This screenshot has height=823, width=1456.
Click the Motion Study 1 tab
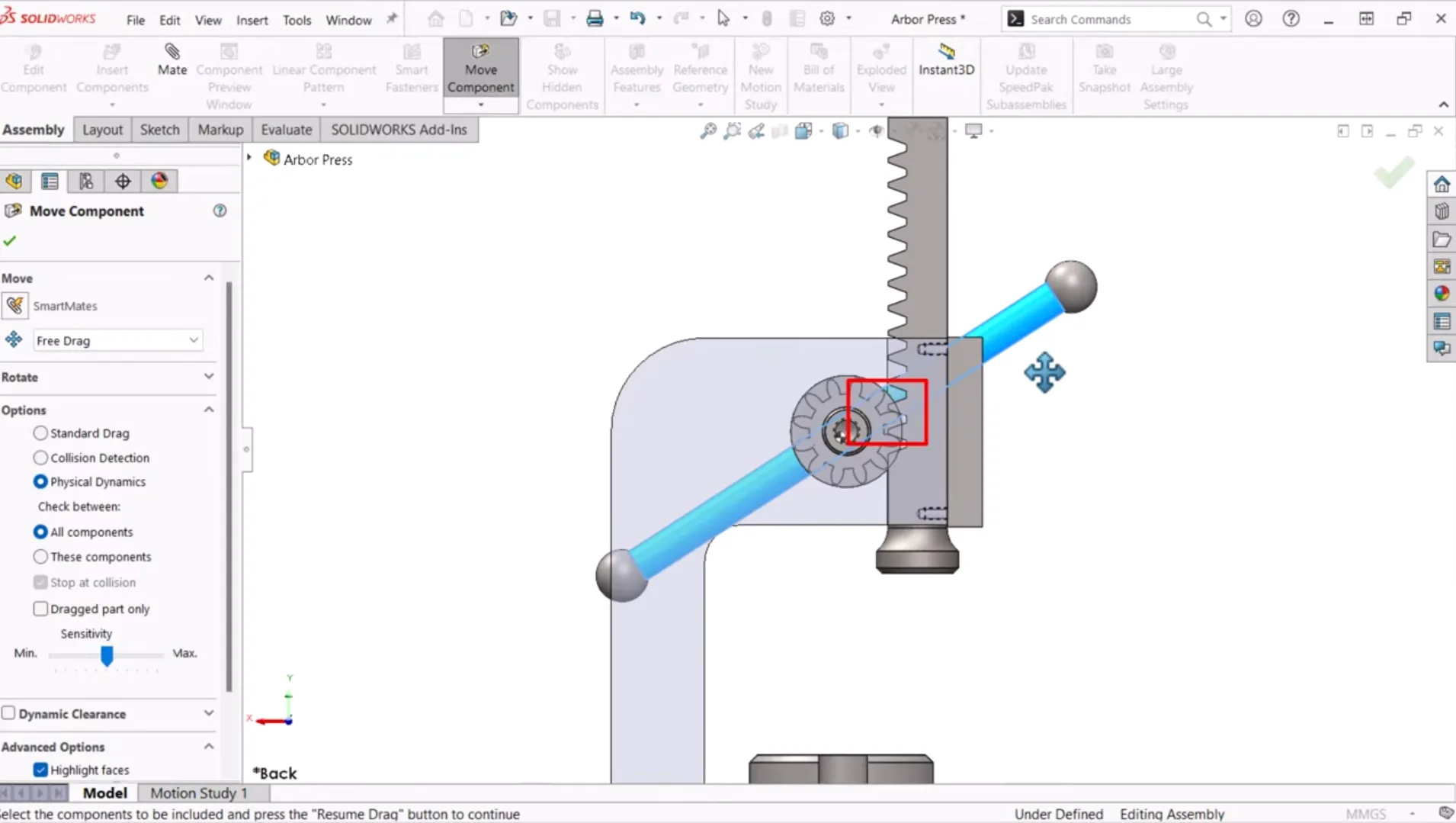(x=198, y=793)
